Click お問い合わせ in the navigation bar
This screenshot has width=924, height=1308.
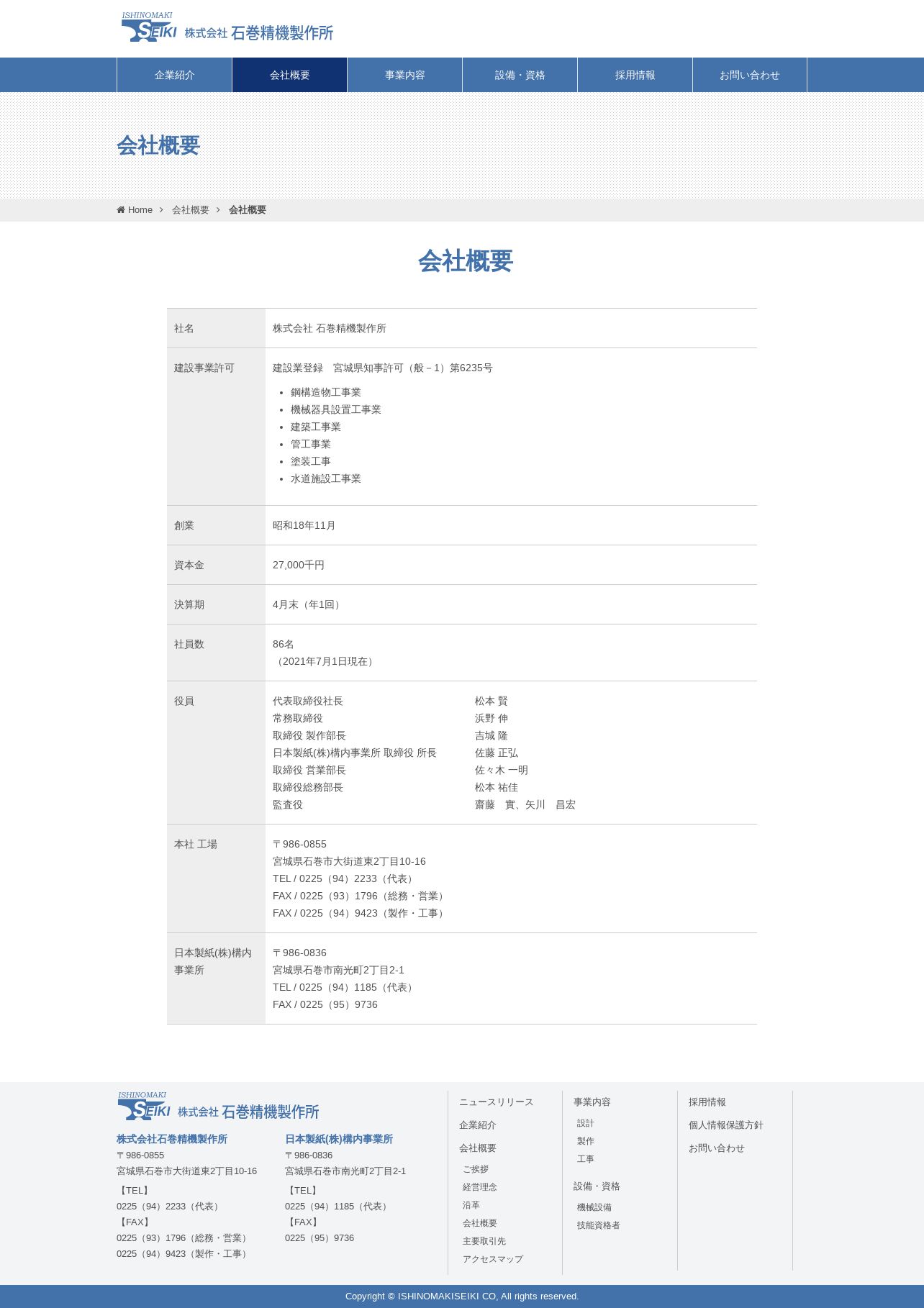750,75
